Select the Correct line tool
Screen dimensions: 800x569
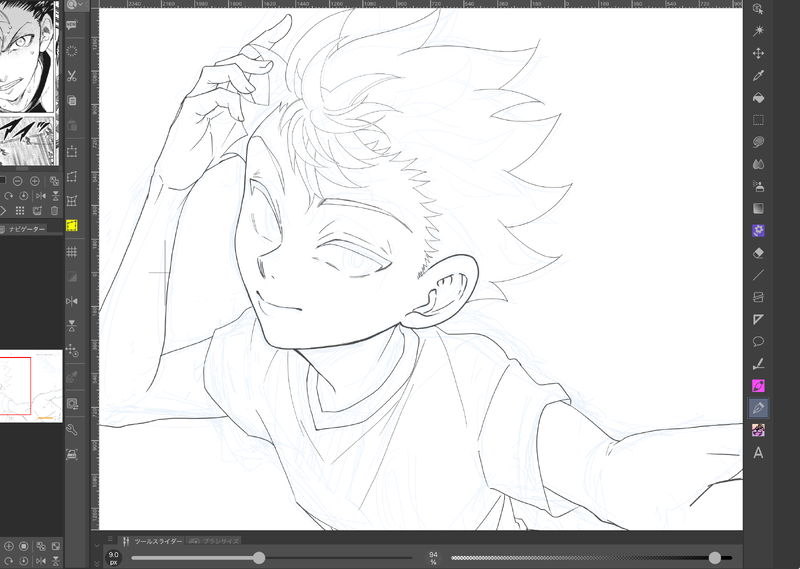[x=758, y=364]
